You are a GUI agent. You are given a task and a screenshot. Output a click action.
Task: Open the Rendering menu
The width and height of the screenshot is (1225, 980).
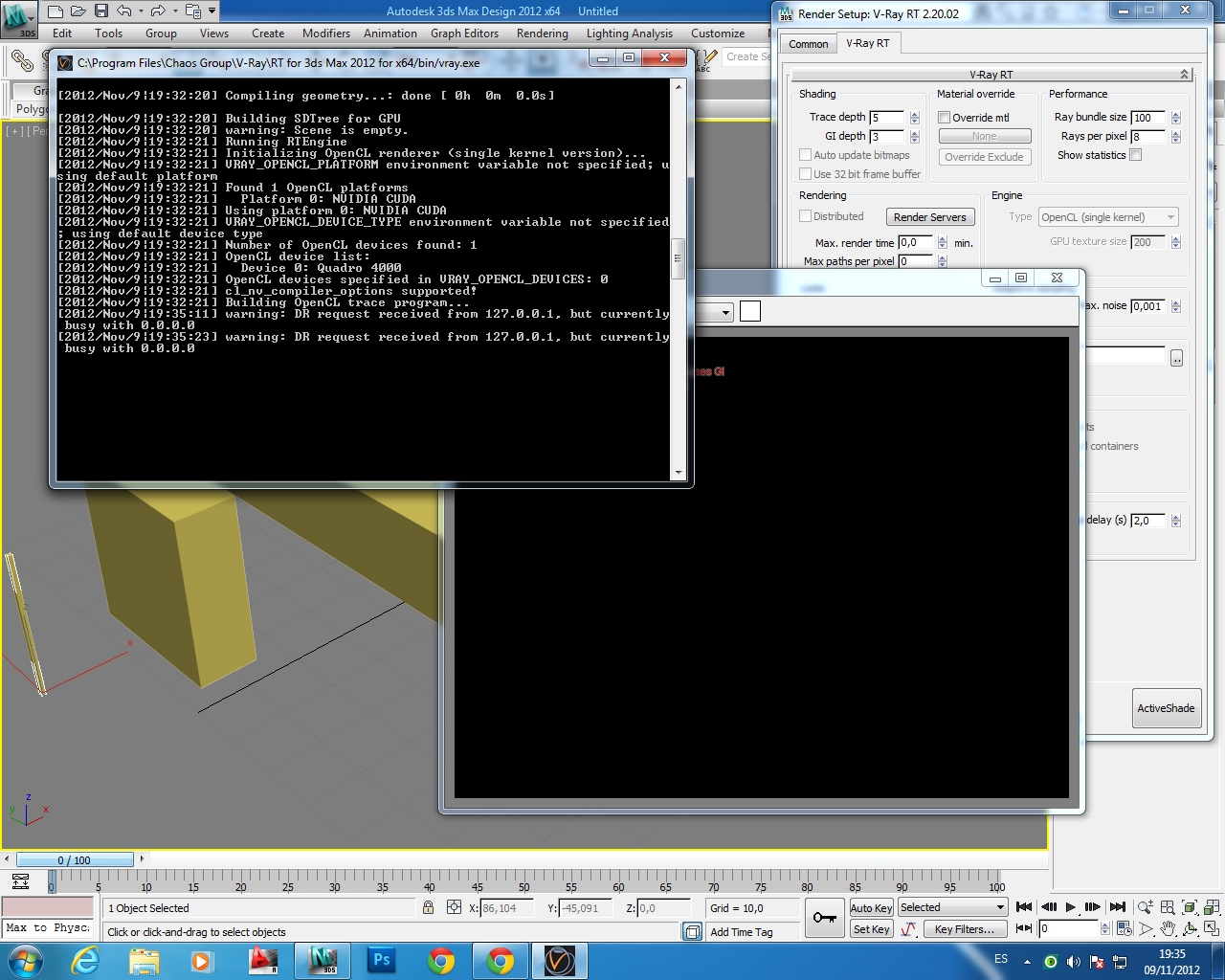coord(543,33)
